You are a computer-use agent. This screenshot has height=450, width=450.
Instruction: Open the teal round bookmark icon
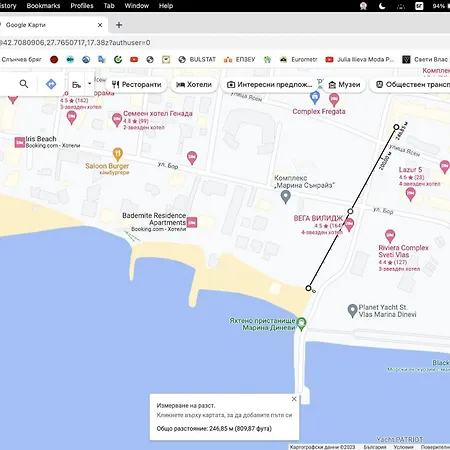click(70, 60)
